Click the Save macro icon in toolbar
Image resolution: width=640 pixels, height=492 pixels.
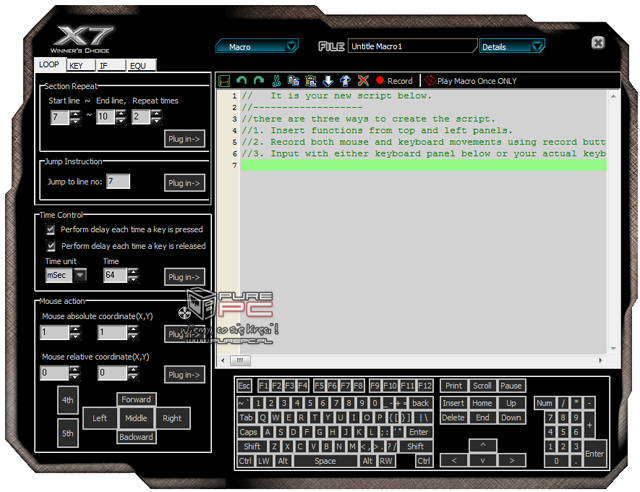coord(225,81)
